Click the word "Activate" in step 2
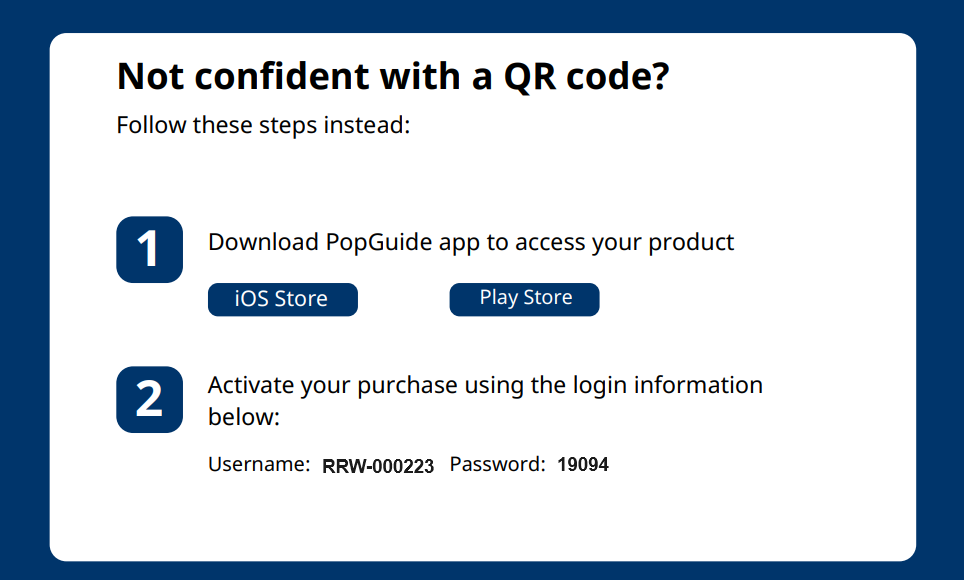The width and height of the screenshot is (964, 580). tap(250, 385)
